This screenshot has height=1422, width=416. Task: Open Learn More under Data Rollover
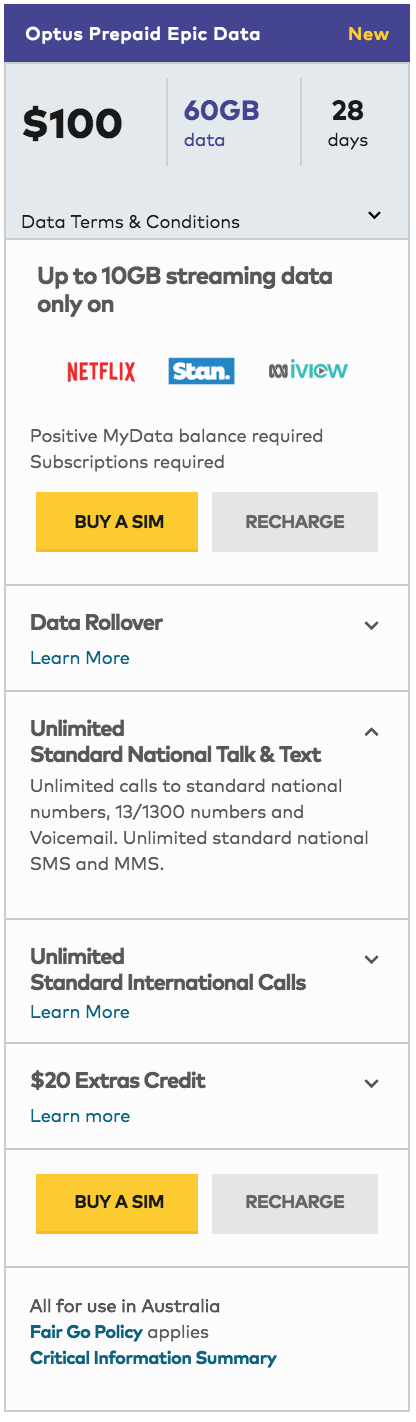80,658
